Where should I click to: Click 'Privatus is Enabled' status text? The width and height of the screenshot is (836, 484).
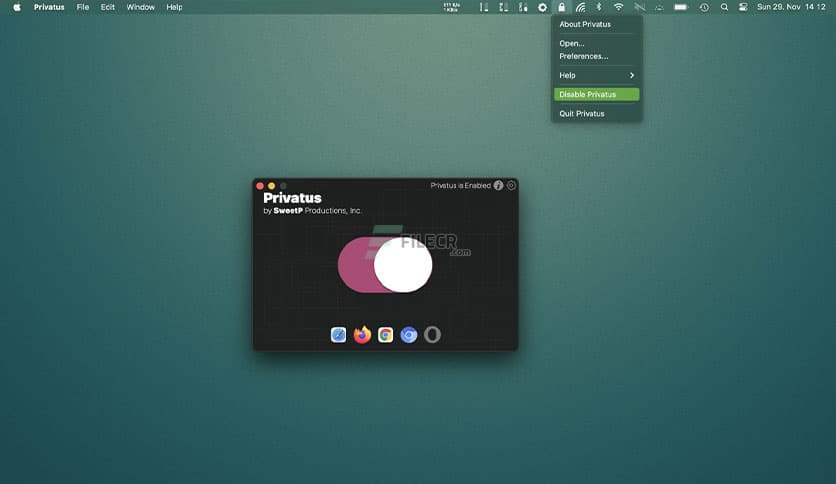tap(461, 185)
